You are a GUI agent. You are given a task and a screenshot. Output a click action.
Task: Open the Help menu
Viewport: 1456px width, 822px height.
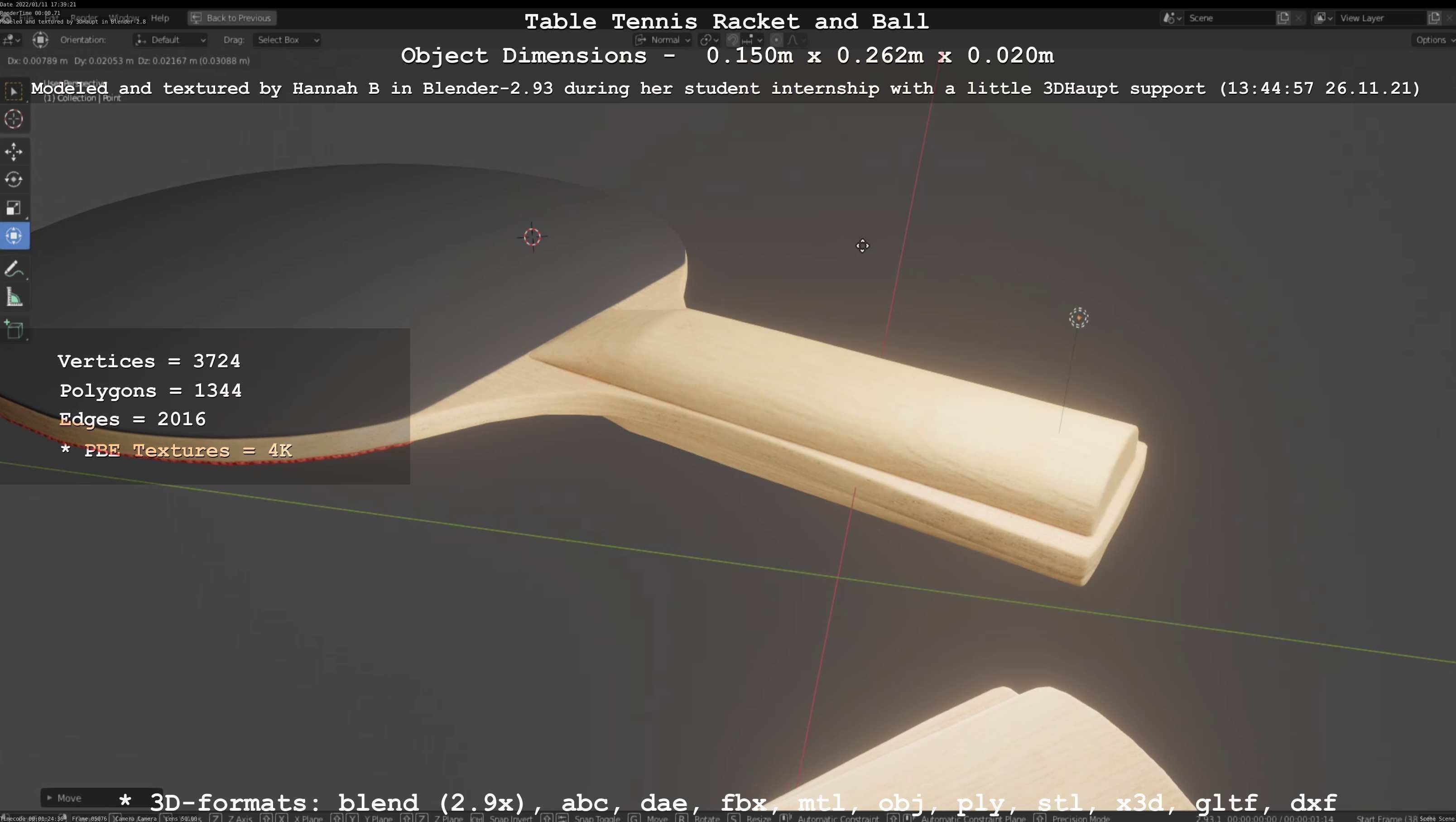coord(160,18)
